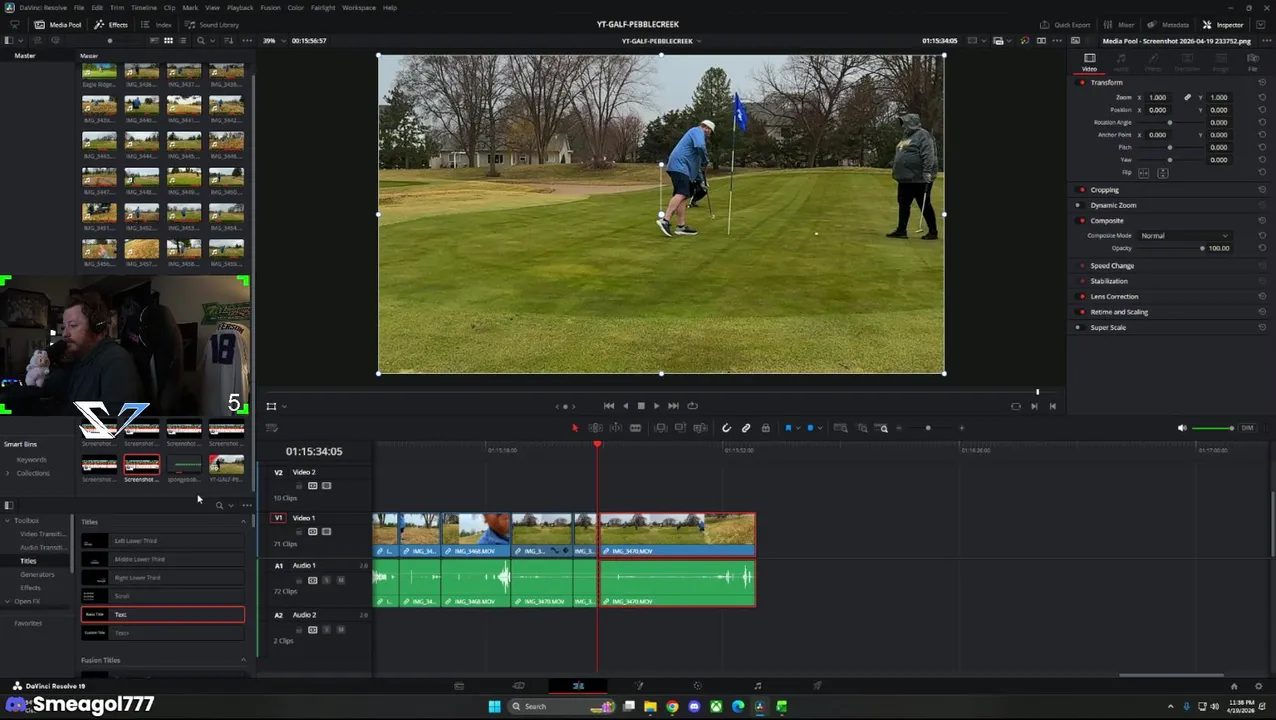
Task: Switch to the Inspector File tab
Action: tap(1253, 62)
